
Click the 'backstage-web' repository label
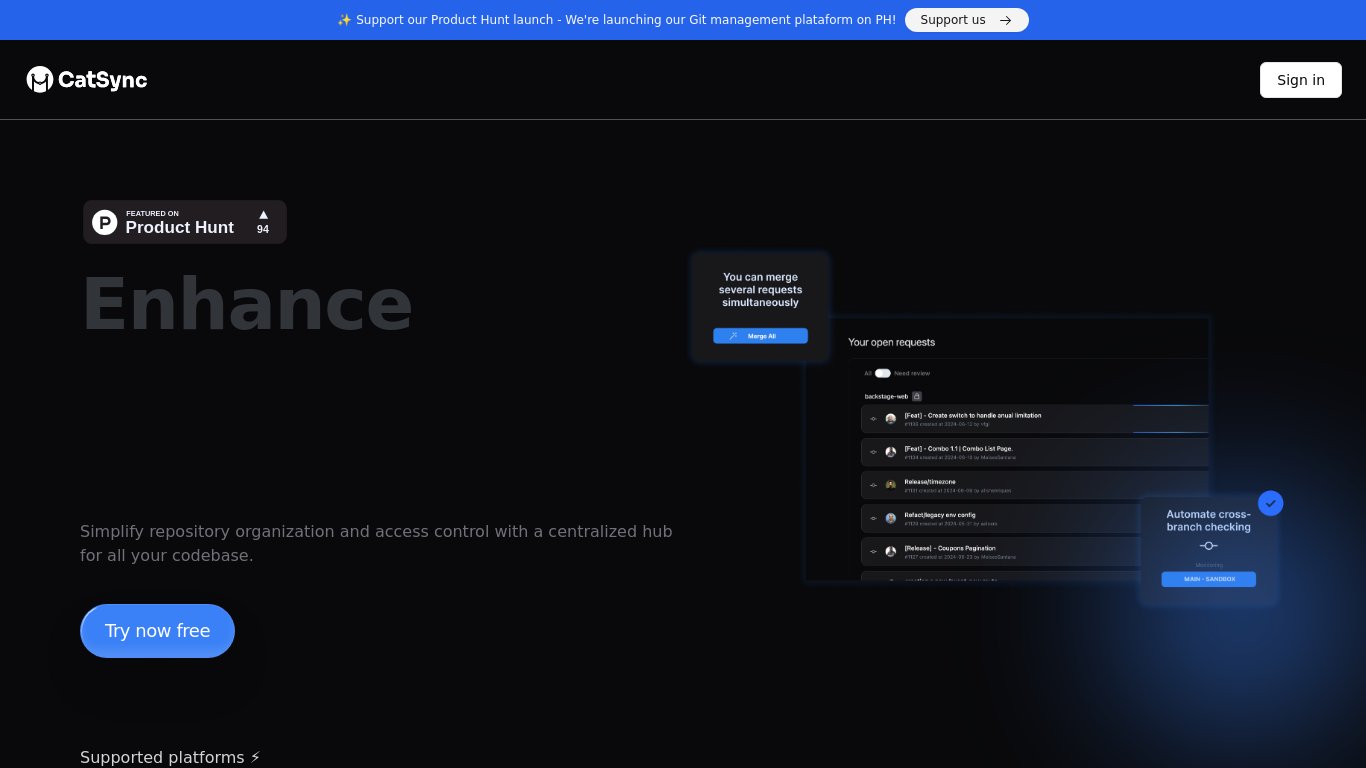pyautogui.click(x=887, y=396)
